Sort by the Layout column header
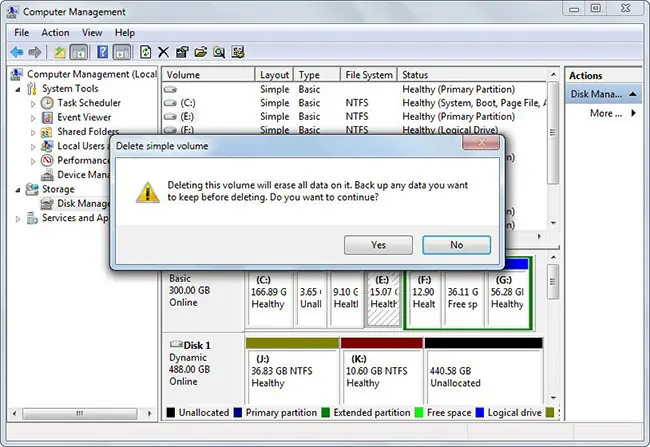The height and width of the screenshot is (447, 650). [274, 75]
